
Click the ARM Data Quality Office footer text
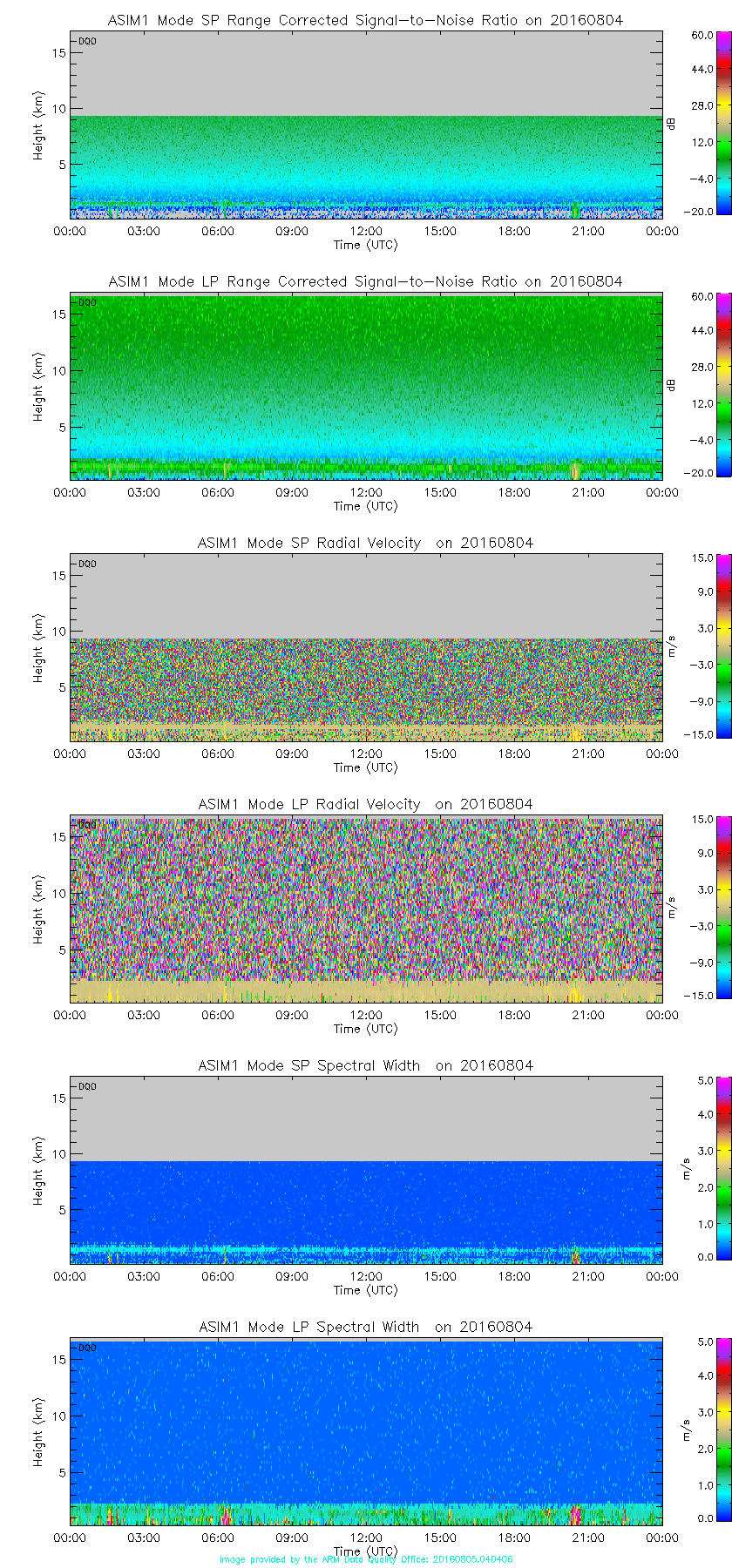coord(366,1559)
